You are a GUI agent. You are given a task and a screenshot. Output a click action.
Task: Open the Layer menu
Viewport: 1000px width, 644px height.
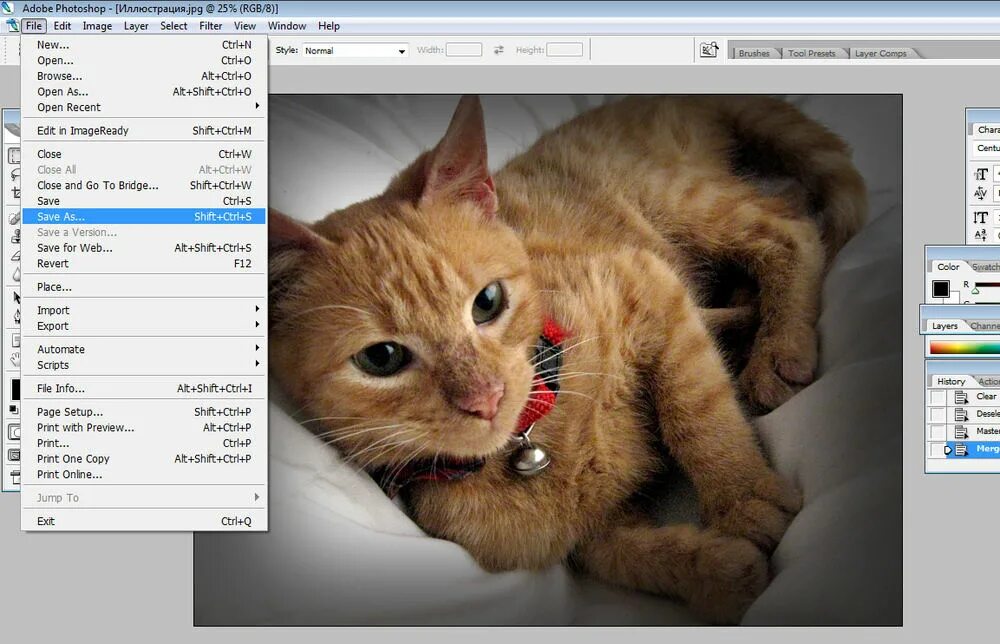(136, 26)
